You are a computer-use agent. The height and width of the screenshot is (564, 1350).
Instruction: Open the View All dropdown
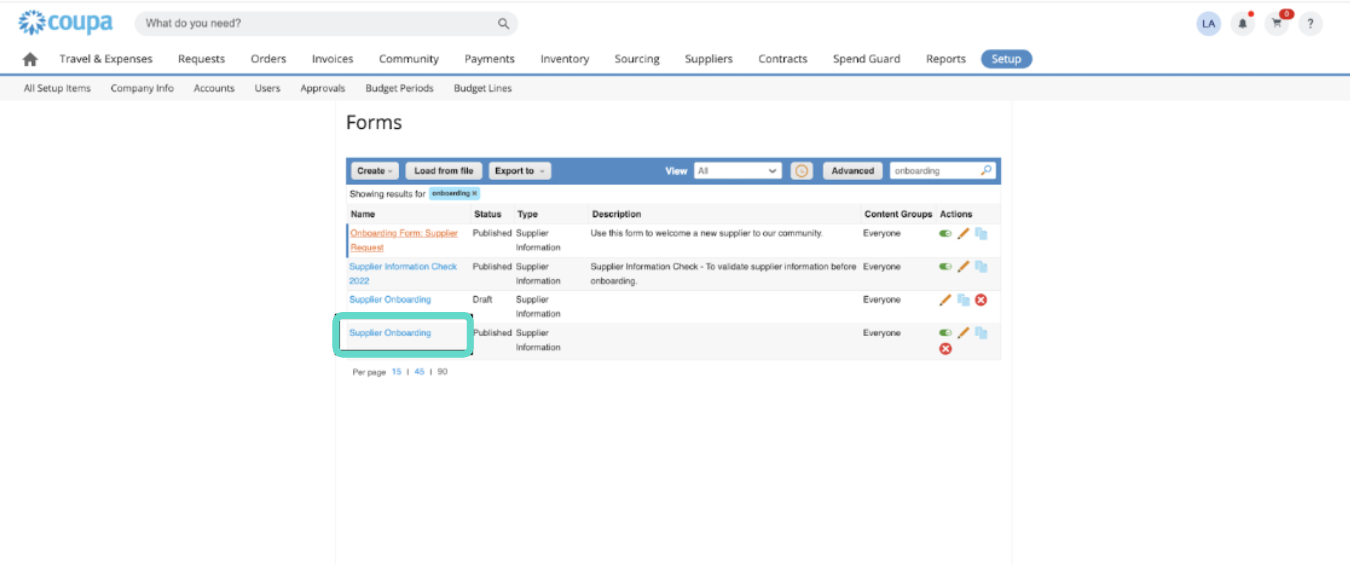(738, 171)
